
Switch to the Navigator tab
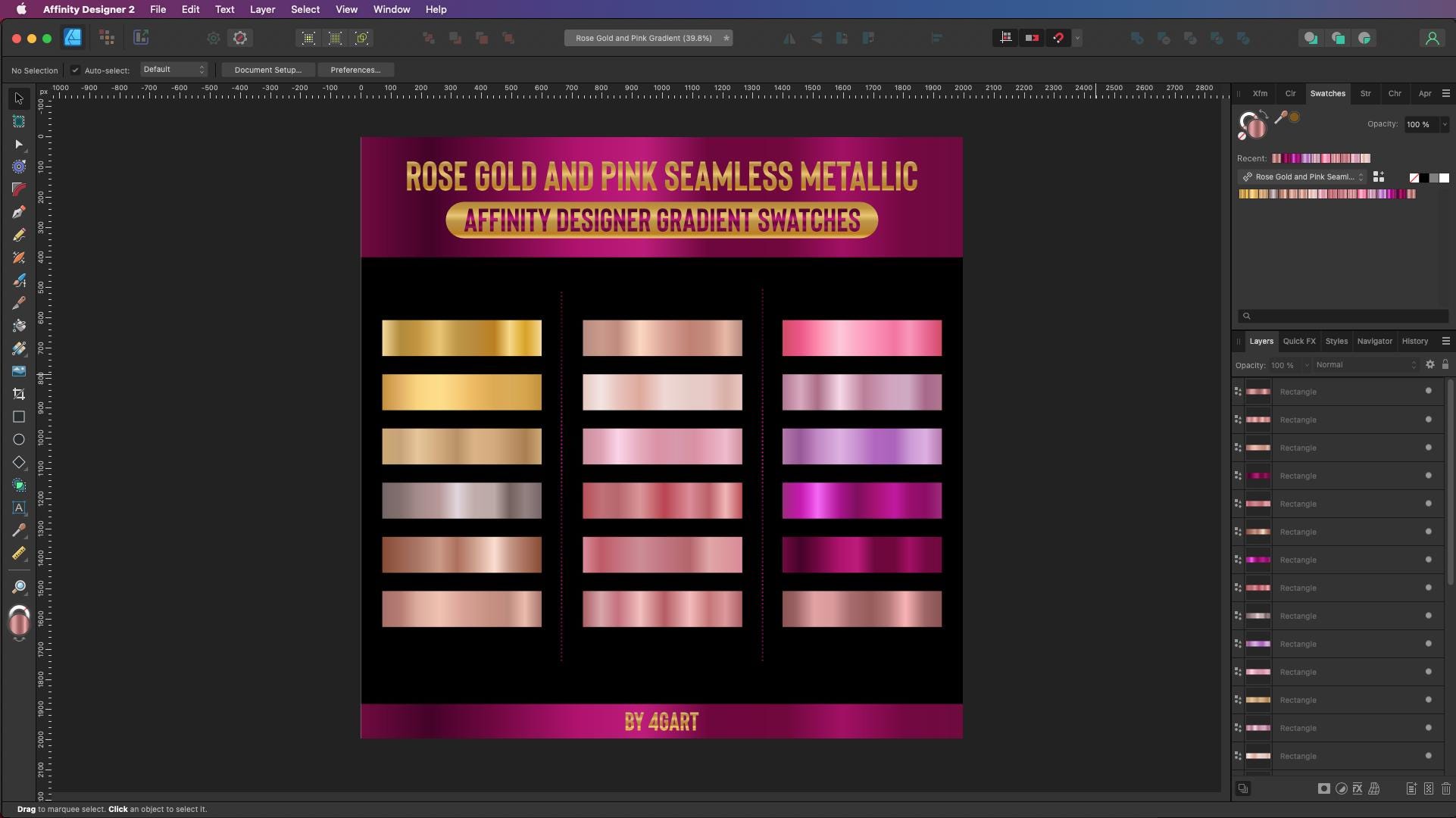point(1375,341)
